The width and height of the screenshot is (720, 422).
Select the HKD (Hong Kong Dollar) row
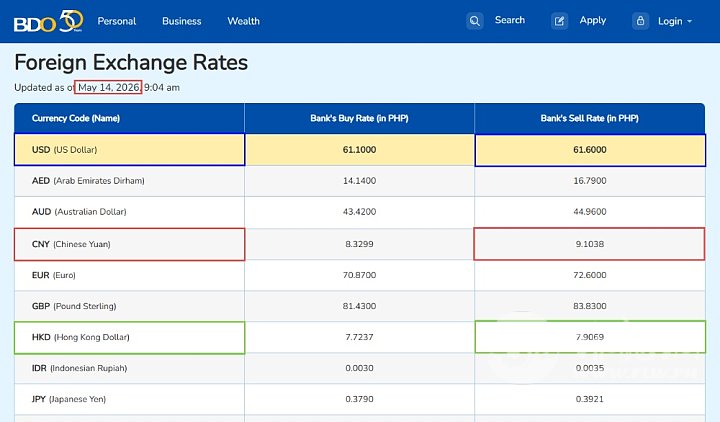point(360,337)
